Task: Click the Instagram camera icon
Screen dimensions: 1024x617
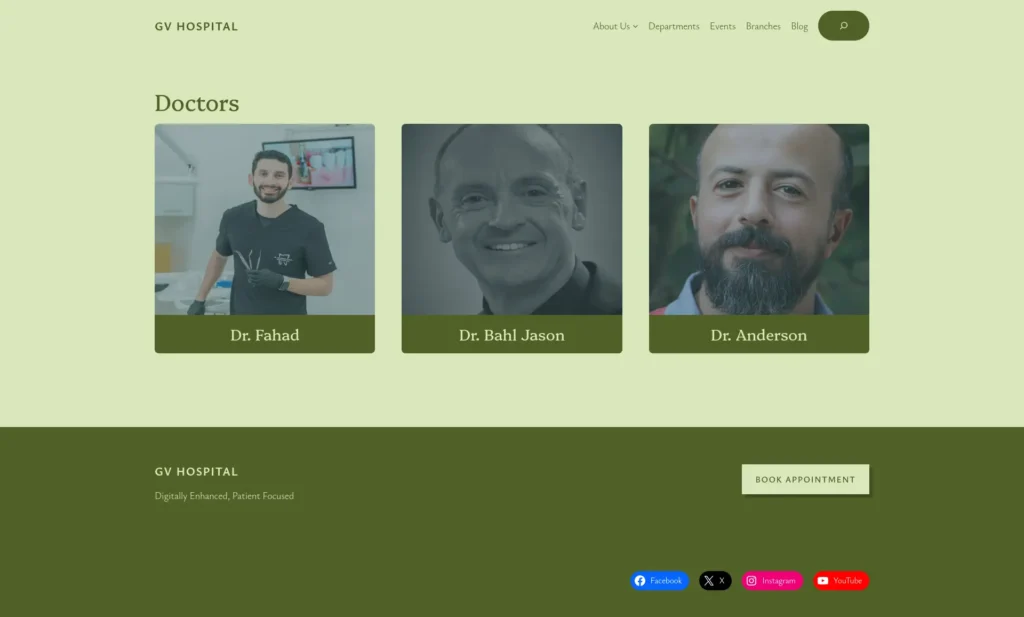Action: 751,580
